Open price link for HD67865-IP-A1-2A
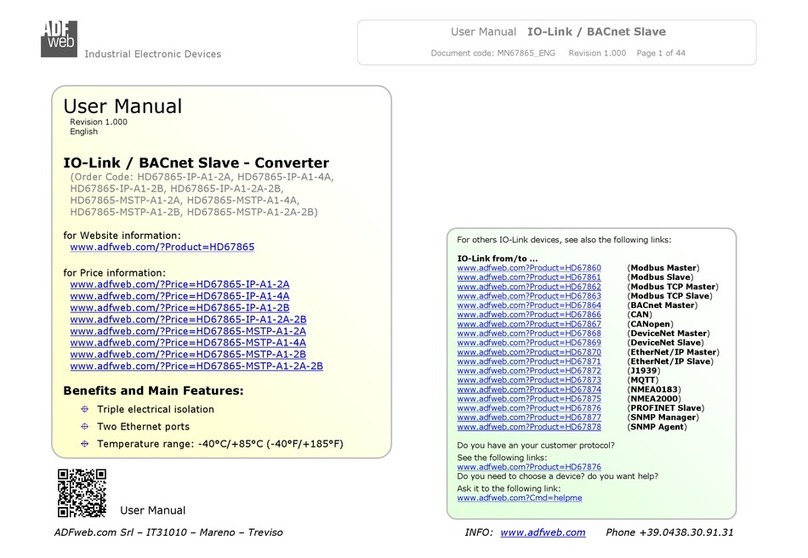This screenshot has height=558, width=808. coord(180,284)
